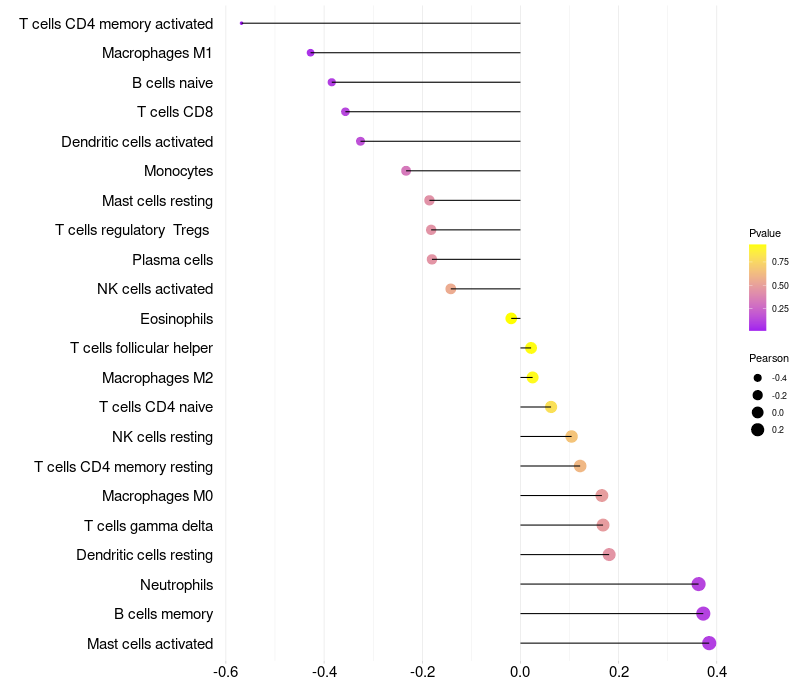Select the Macrophages M2 data point

click(x=532, y=377)
